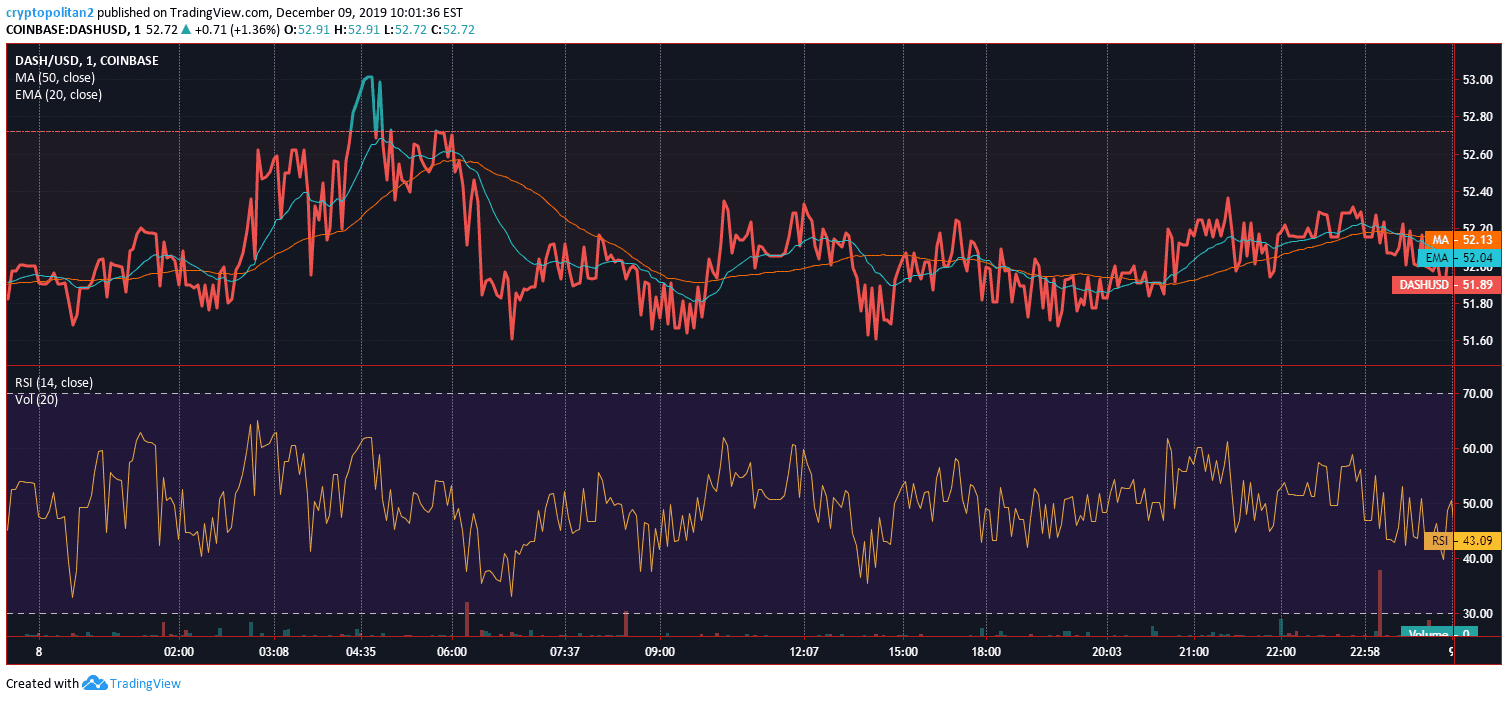1508x701 pixels.
Task: Click the 18:00 time axis label
Action: (x=986, y=652)
